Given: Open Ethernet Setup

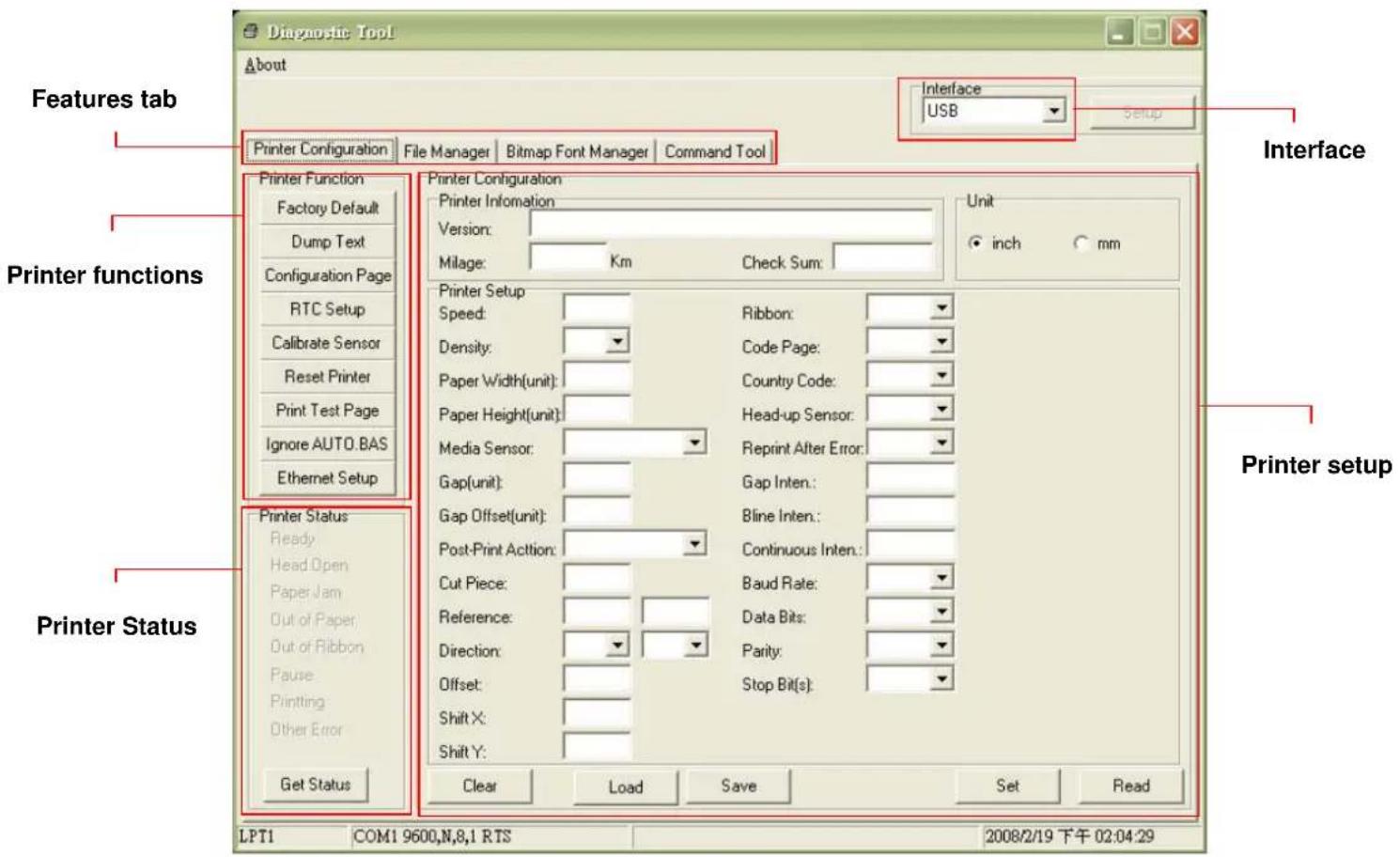Looking at the screenshot, I should pos(327,478).
